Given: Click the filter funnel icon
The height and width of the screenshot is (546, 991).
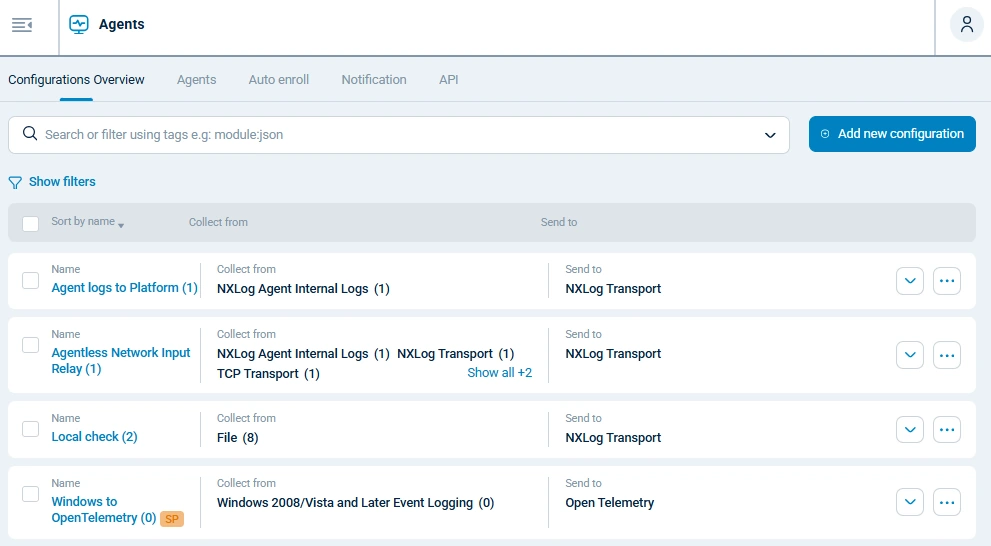Looking at the screenshot, I should click(x=15, y=182).
